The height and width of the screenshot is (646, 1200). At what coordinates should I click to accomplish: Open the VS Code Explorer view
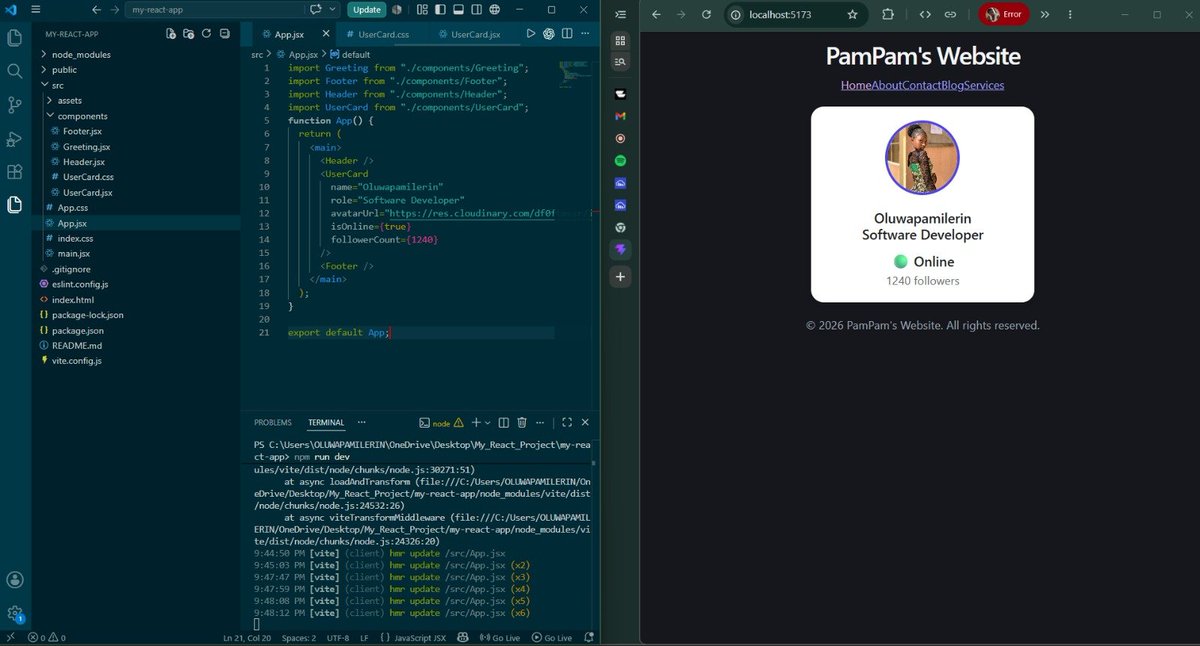click(14, 39)
